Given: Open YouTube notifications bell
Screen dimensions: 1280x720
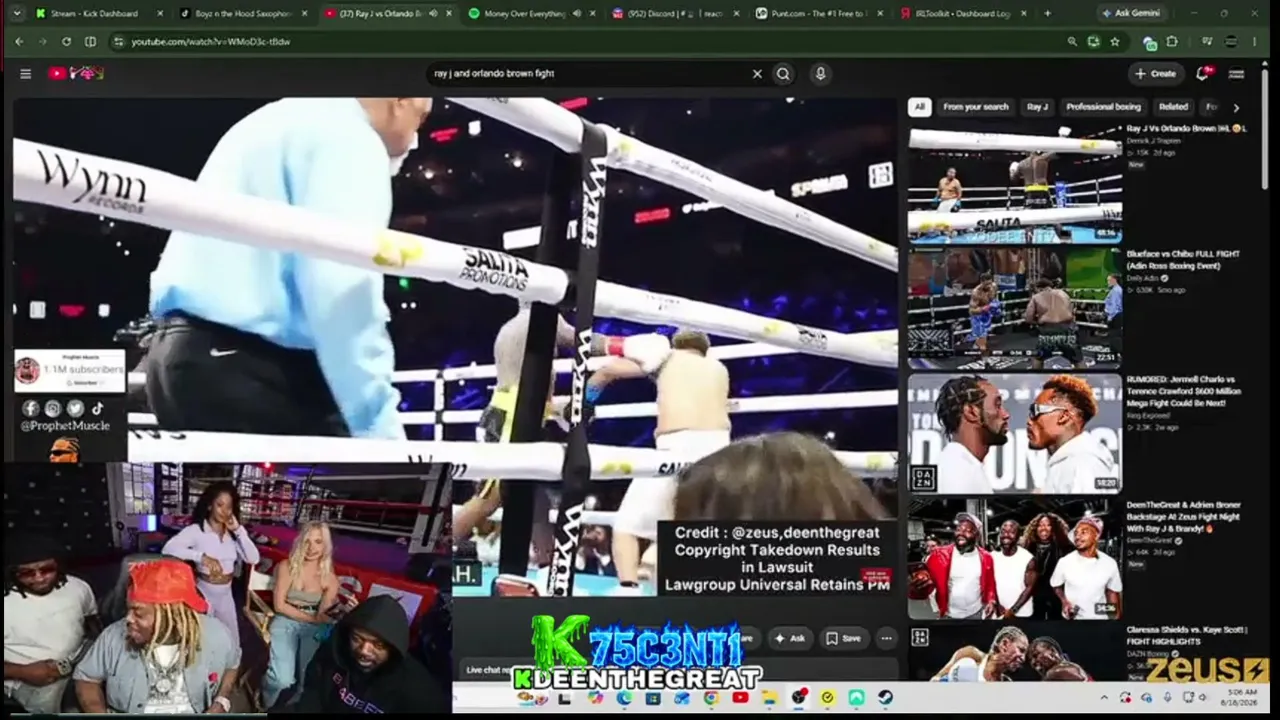Looking at the screenshot, I should tap(1203, 73).
